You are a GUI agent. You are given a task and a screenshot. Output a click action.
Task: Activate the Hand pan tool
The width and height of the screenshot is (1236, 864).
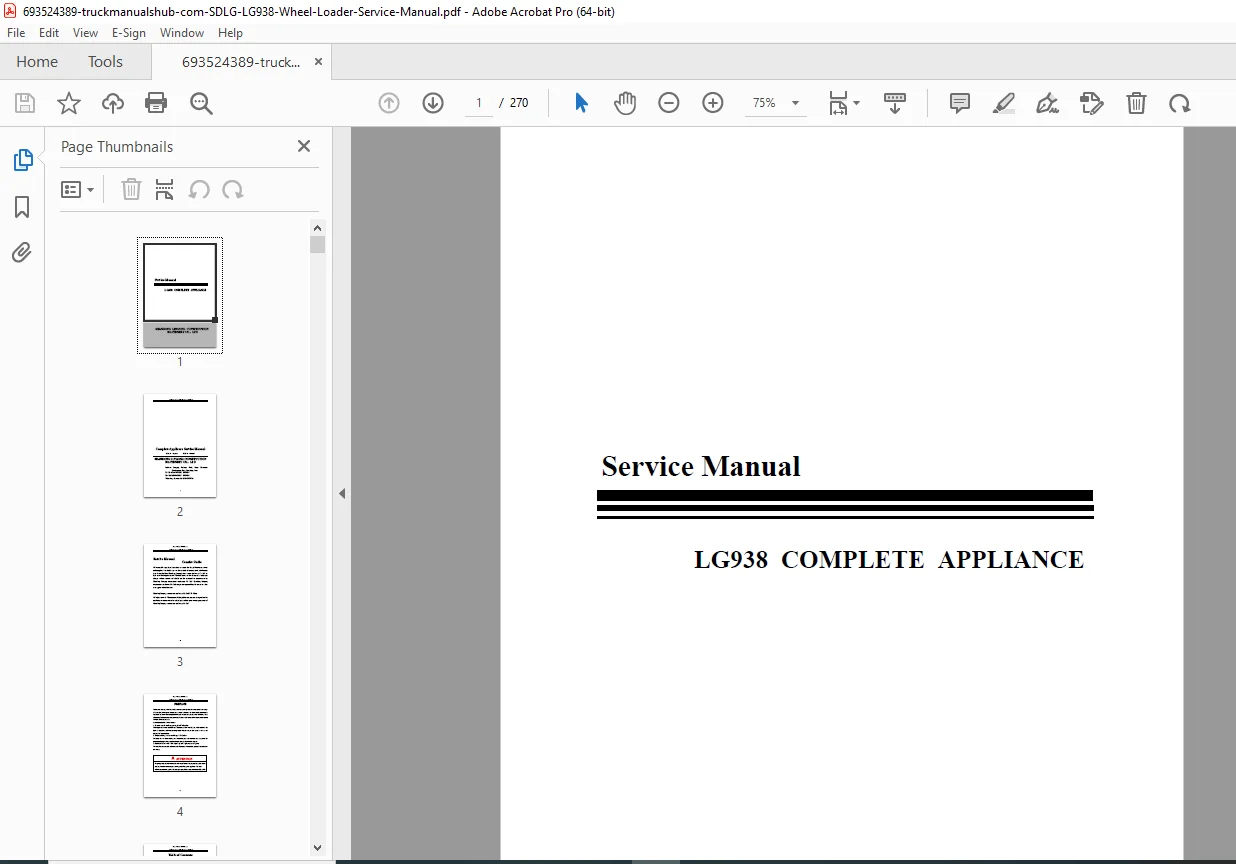625,103
